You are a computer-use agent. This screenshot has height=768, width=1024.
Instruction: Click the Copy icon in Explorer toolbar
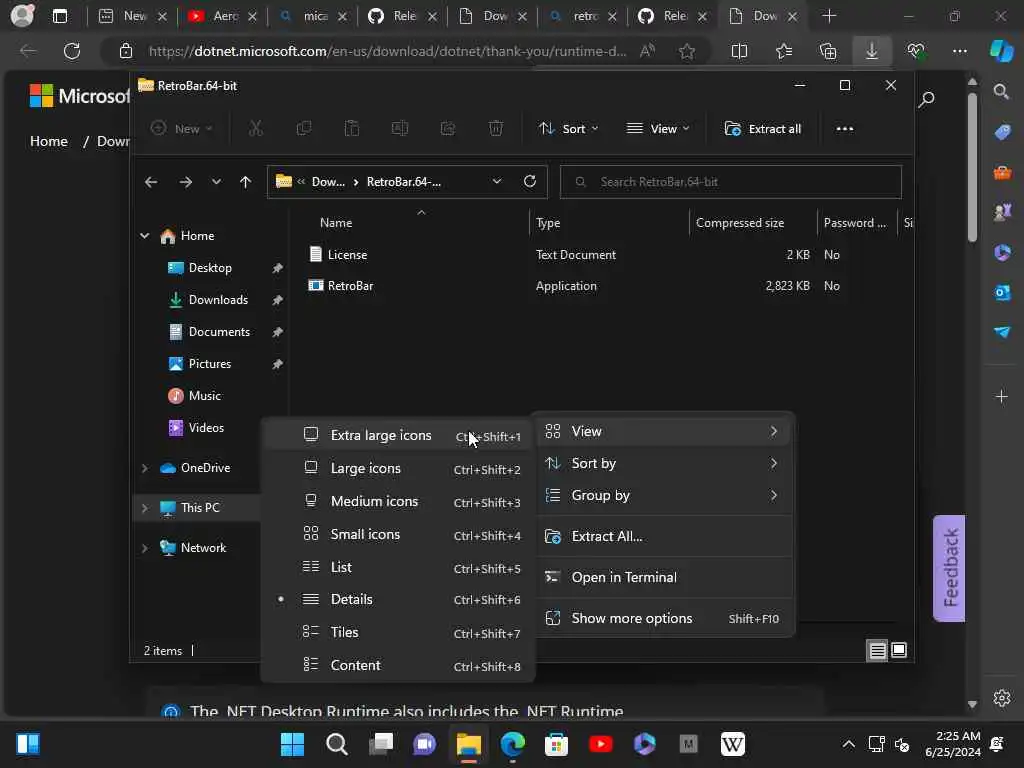(304, 129)
